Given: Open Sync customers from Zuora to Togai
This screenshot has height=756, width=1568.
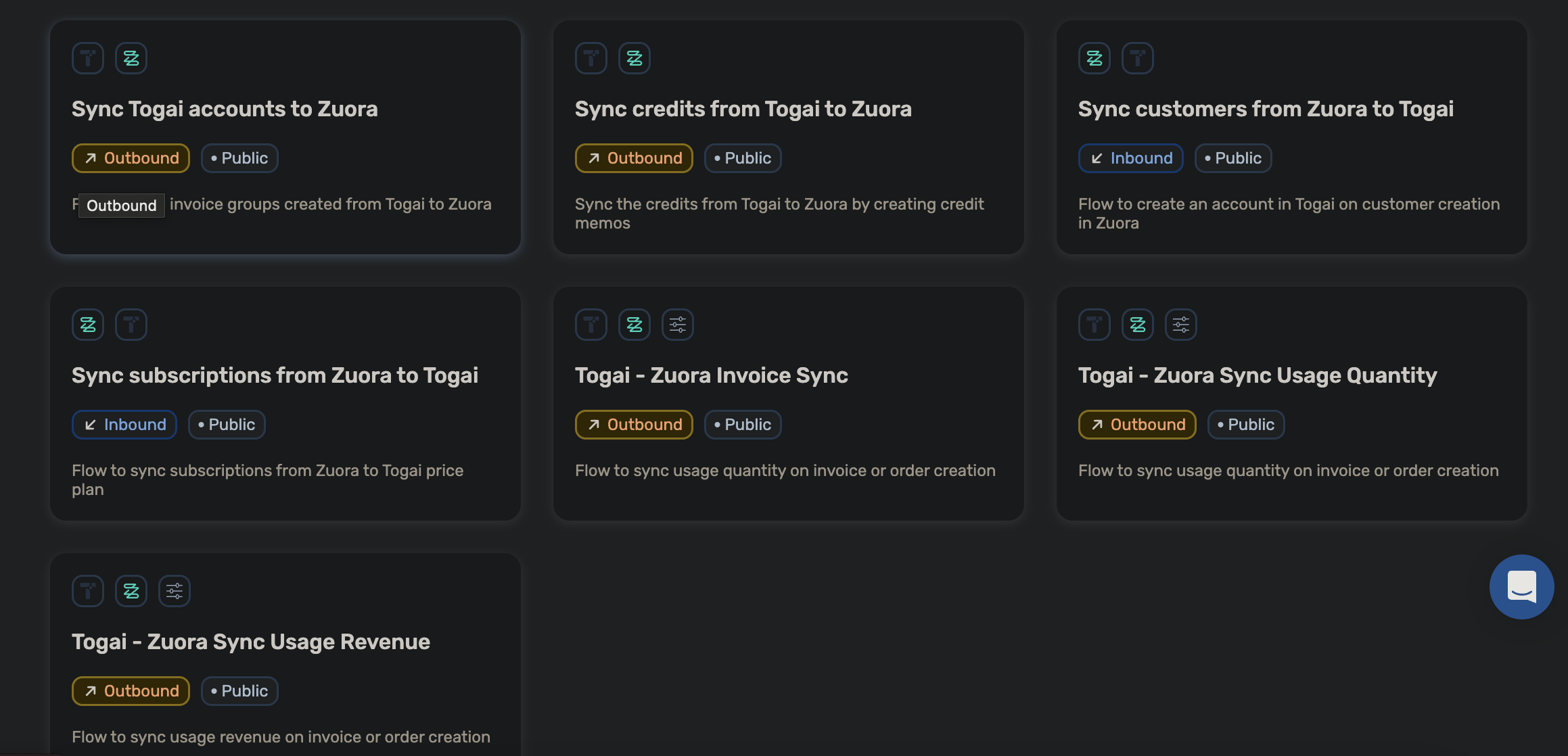Looking at the screenshot, I should click(1265, 109).
